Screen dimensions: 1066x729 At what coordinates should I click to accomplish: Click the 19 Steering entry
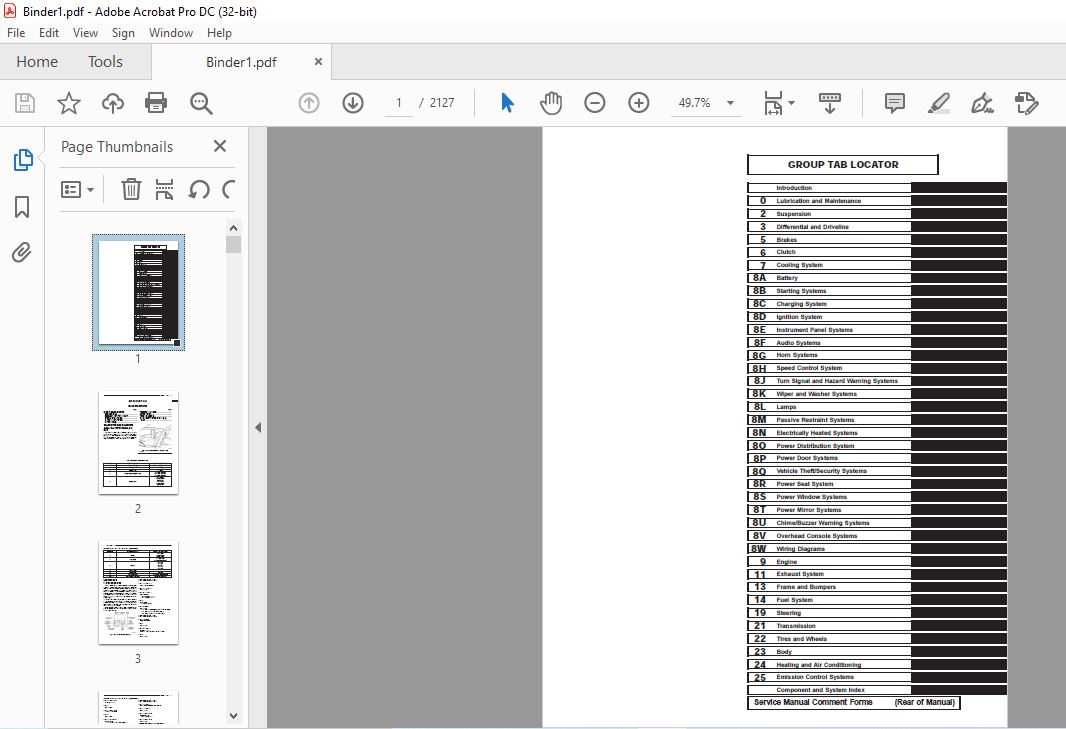(x=829, y=613)
